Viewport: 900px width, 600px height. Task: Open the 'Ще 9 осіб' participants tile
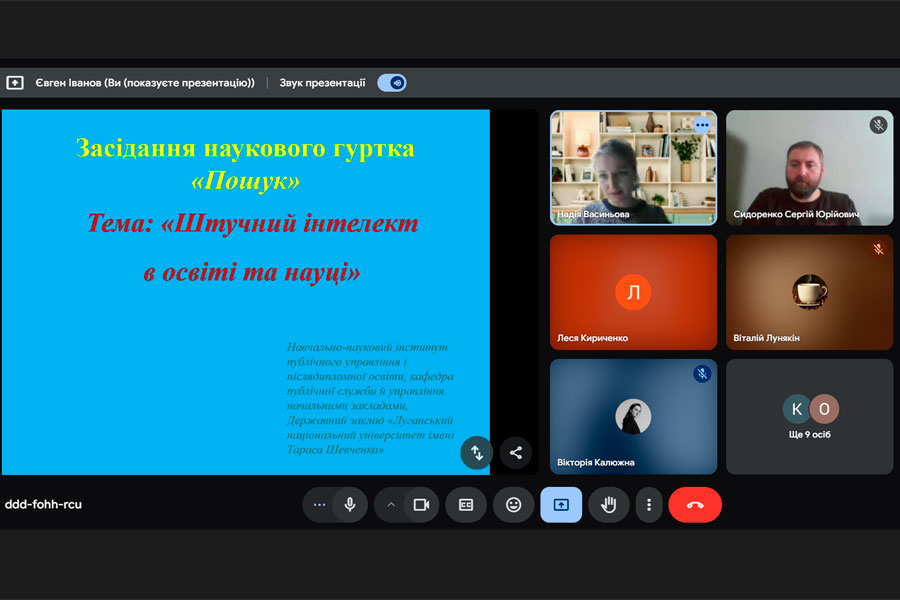[809, 416]
